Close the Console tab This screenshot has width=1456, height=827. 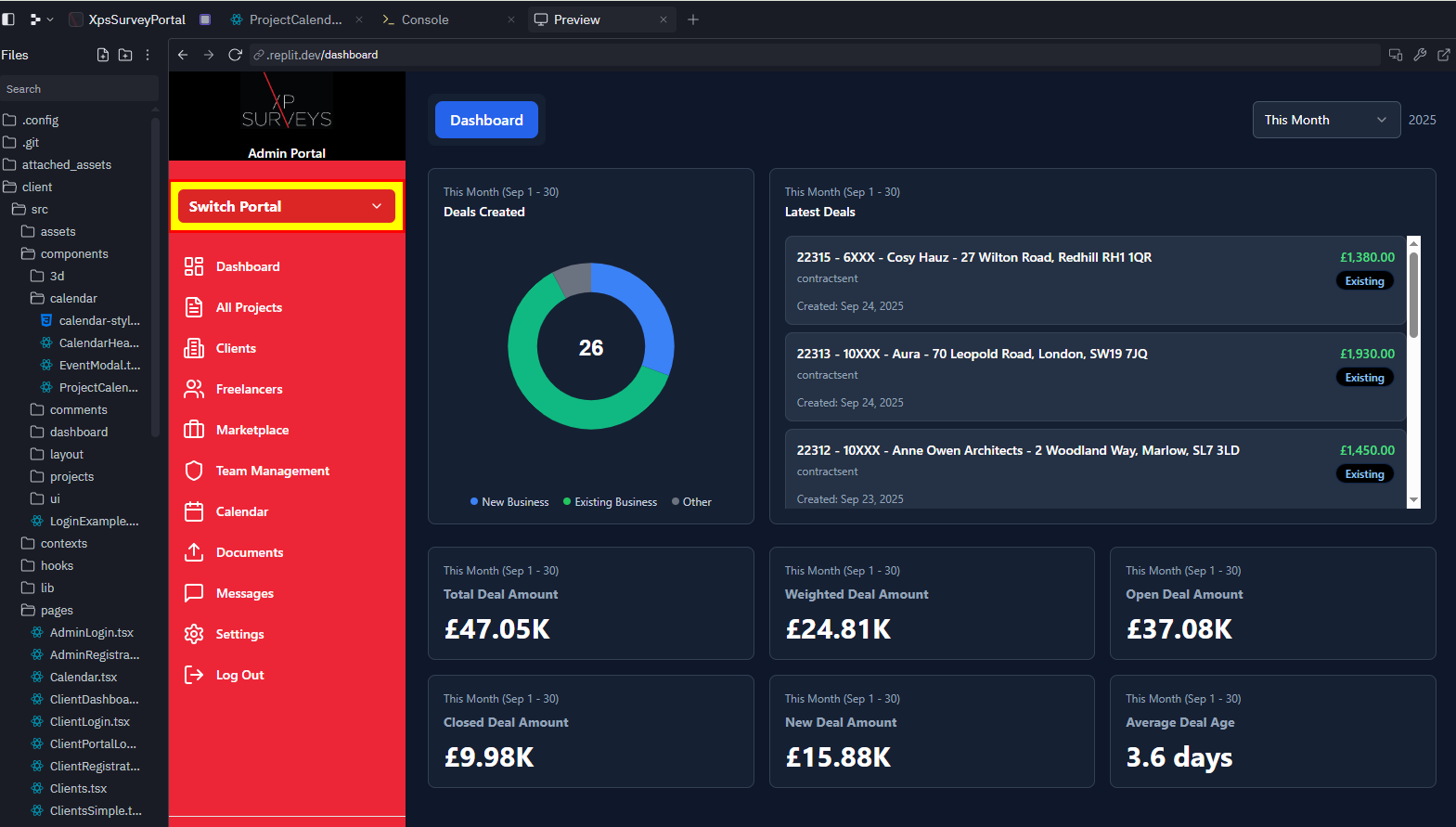tap(511, 19)
